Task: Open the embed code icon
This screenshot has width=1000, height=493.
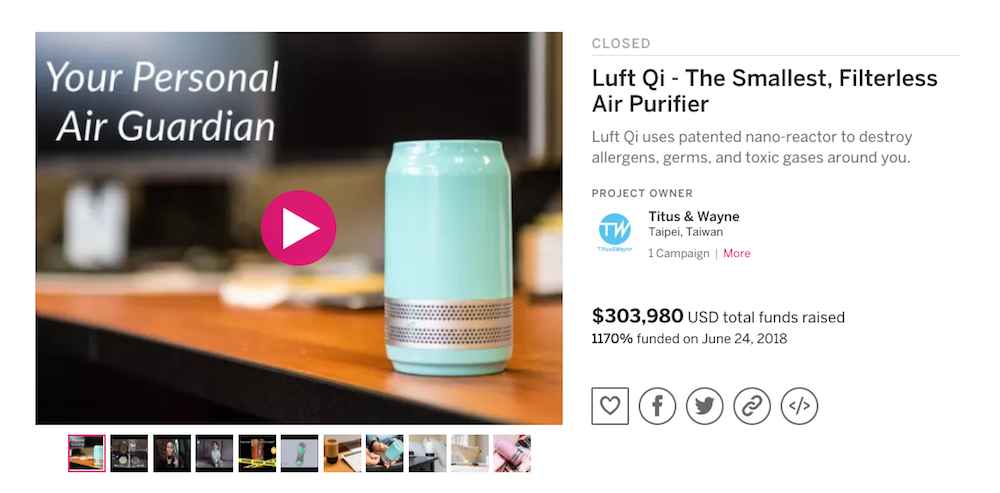Action: point(799,406)
